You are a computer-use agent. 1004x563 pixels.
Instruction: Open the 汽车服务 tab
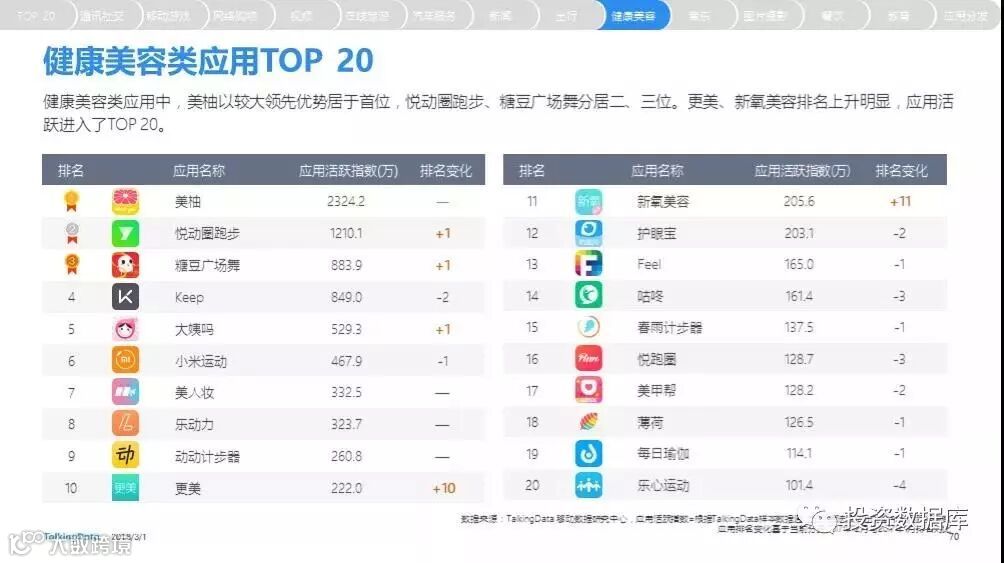coord(434,15)
